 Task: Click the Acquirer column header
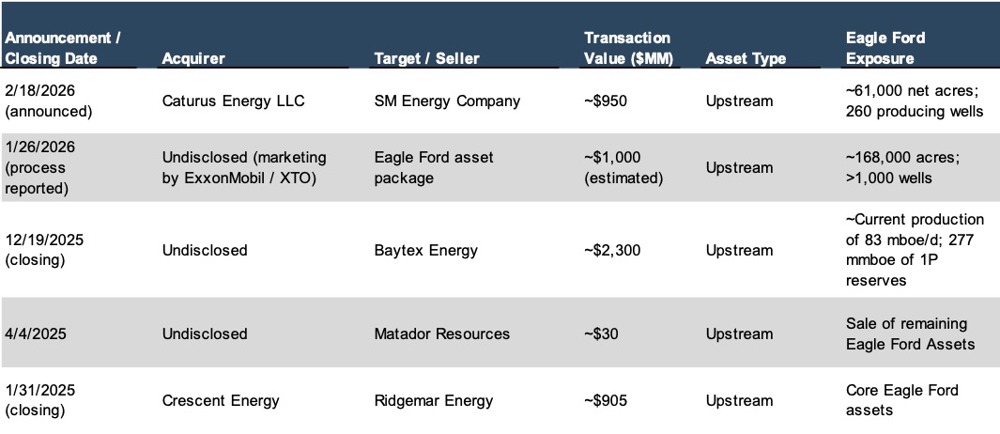coord(194,58)
